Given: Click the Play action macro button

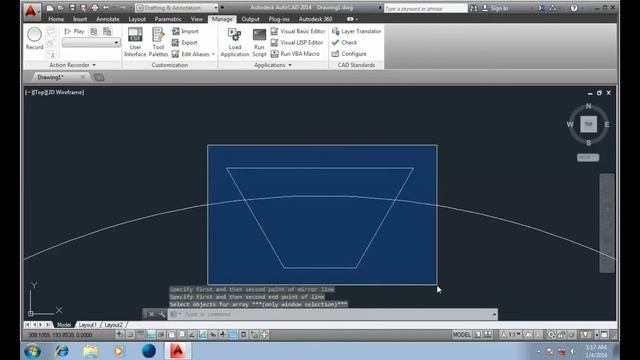Looking at the screenshot, I should pyautogui.click(x=74, y=31).
